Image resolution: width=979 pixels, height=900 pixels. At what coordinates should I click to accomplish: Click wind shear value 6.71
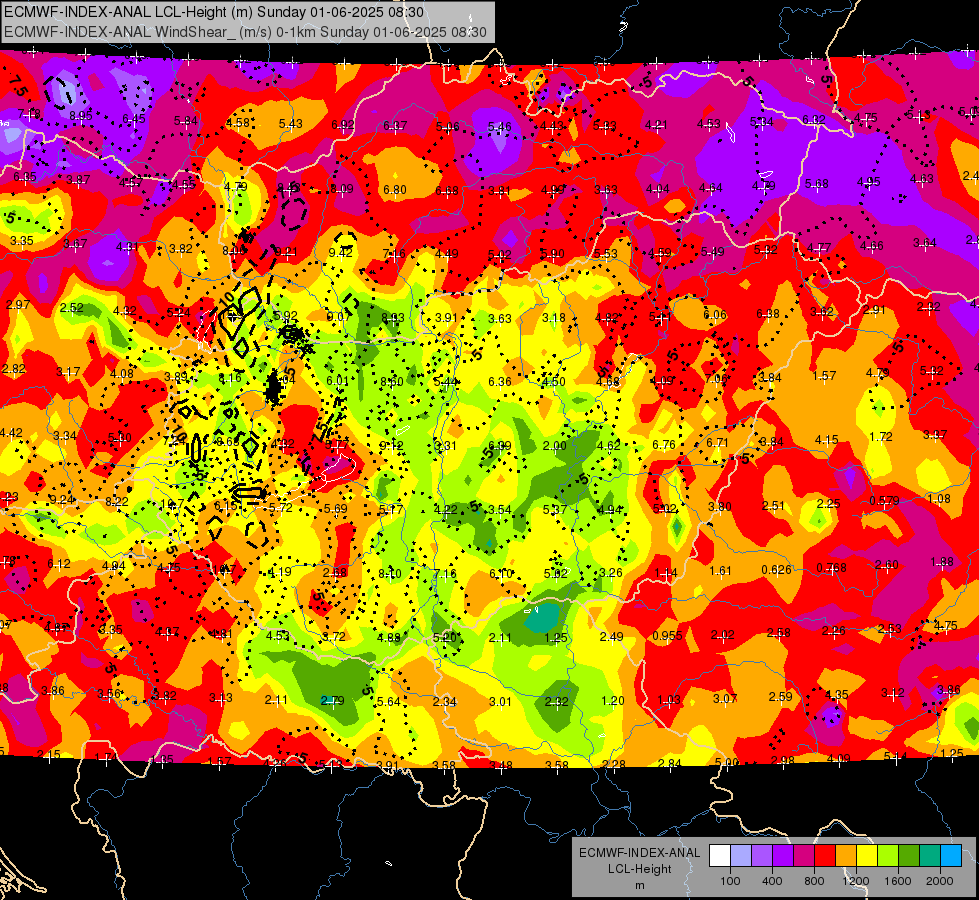(717, 442)
